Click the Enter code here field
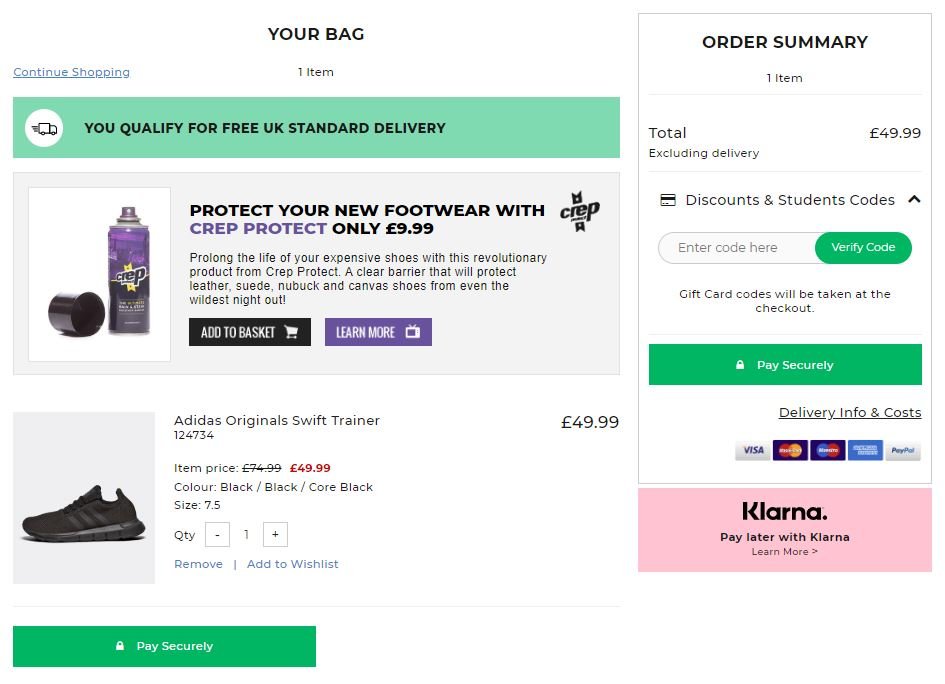Image resolution: width=945 pixels, height=684 pixels. pyautogui.click(x=735, y=248)
